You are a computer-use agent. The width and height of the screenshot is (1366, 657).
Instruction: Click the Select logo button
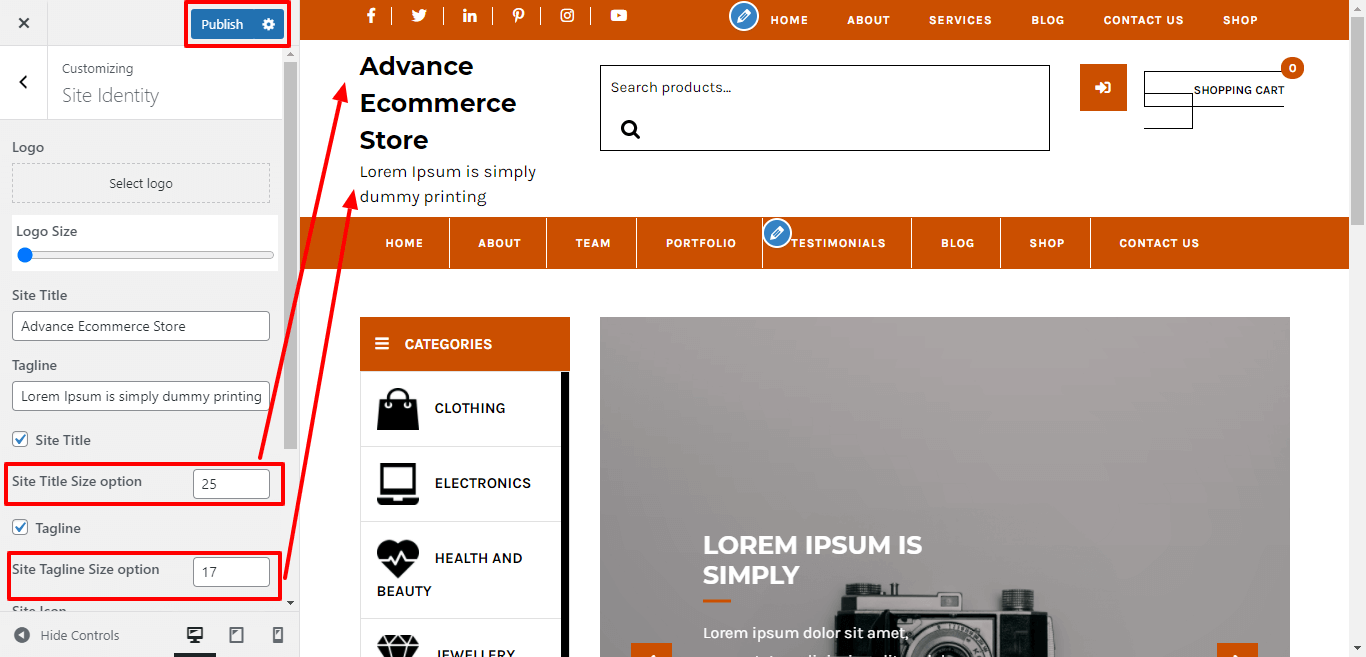pos(141,184)
